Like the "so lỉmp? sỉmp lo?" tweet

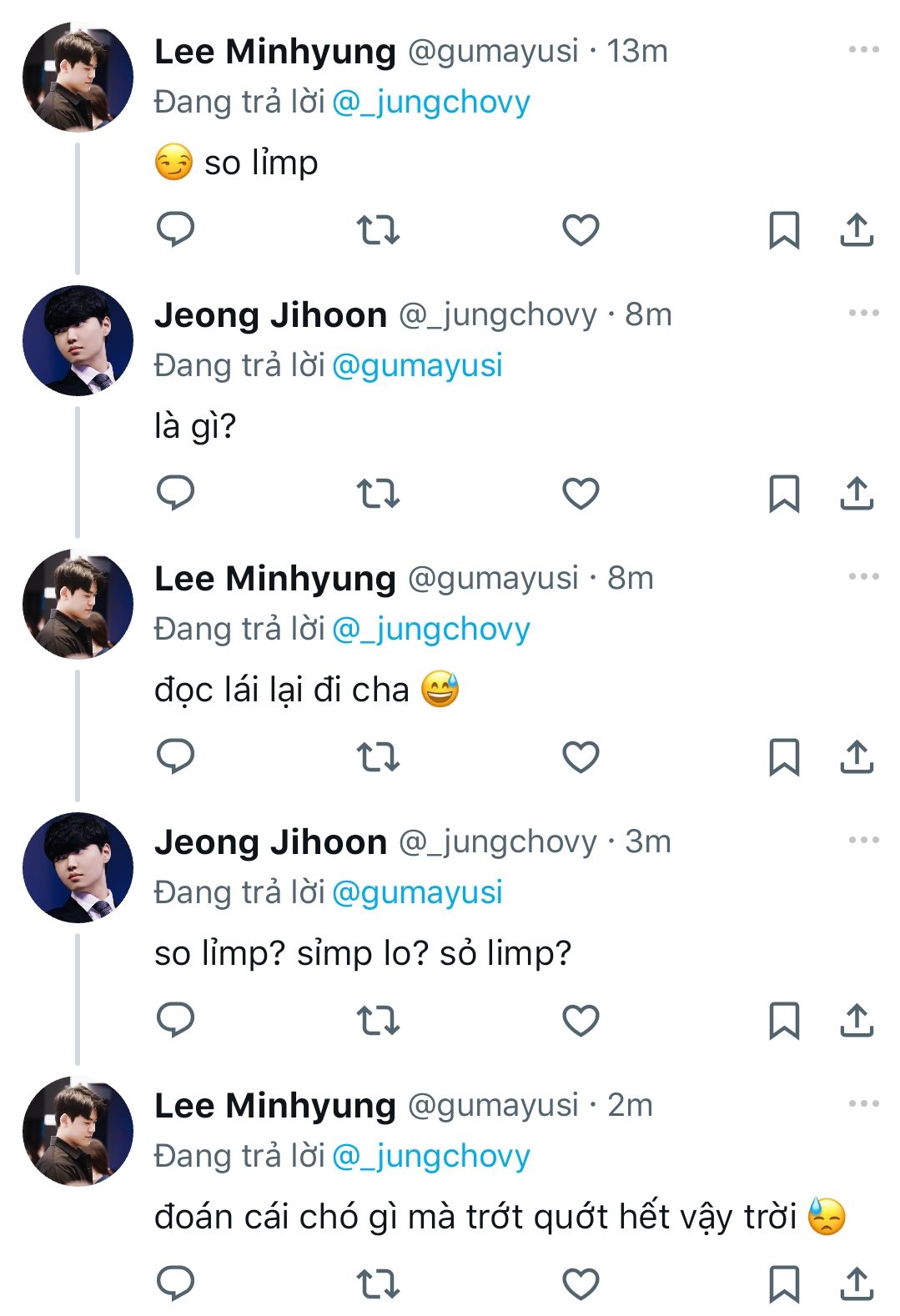click(581, 1020)
